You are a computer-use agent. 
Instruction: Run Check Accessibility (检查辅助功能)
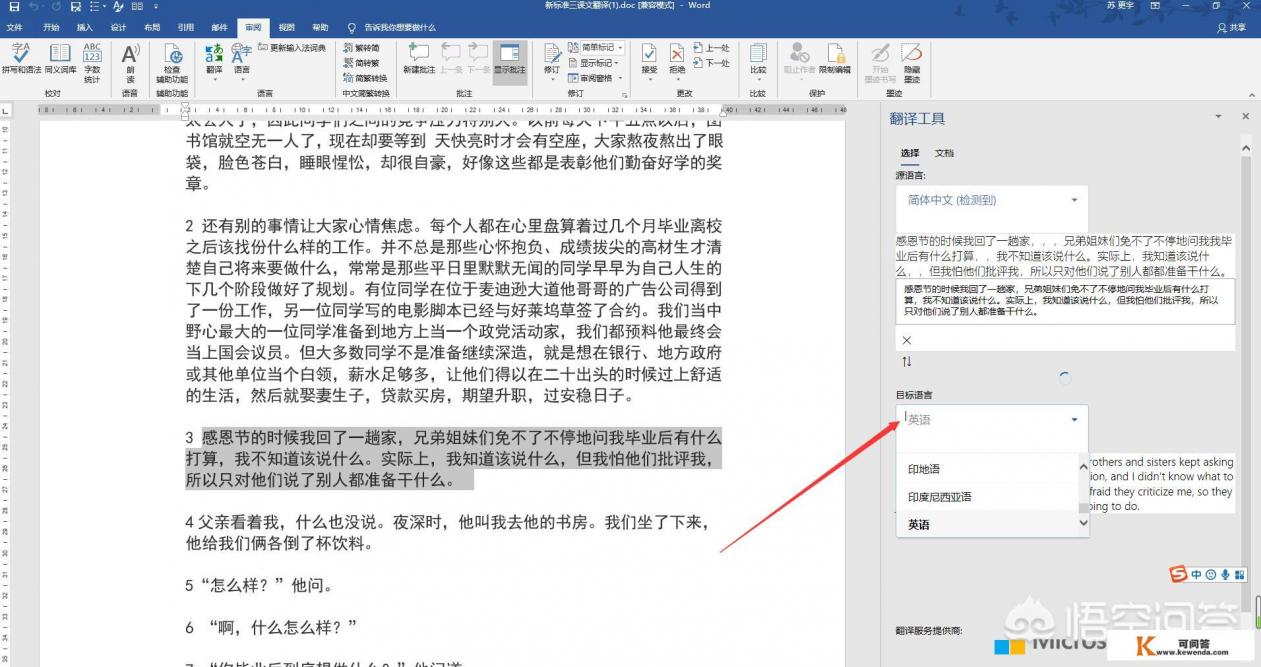(172, 61)
